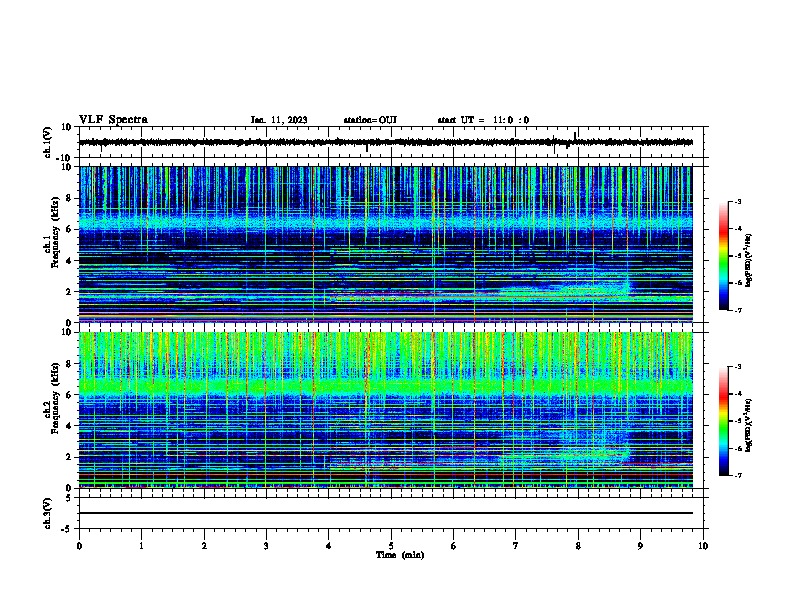Click the ch.1 color bar log(PSD) label

click(749, 260)
